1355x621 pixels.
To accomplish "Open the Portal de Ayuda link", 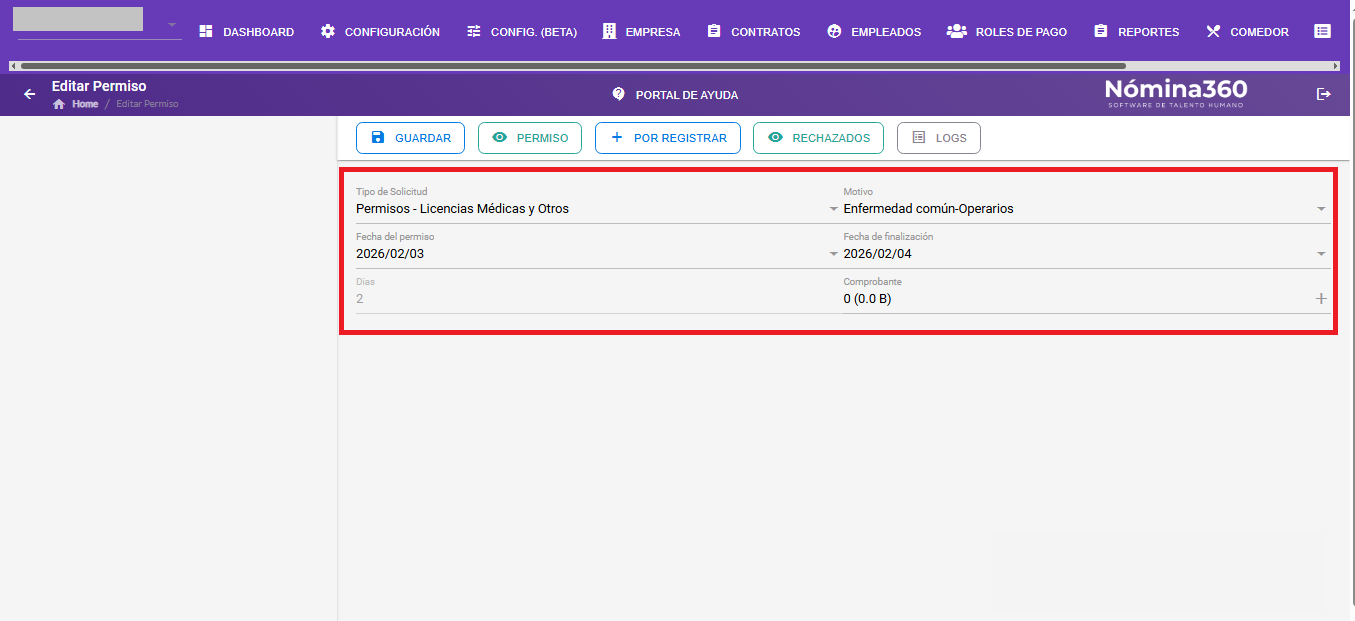I will coord(675,94).
